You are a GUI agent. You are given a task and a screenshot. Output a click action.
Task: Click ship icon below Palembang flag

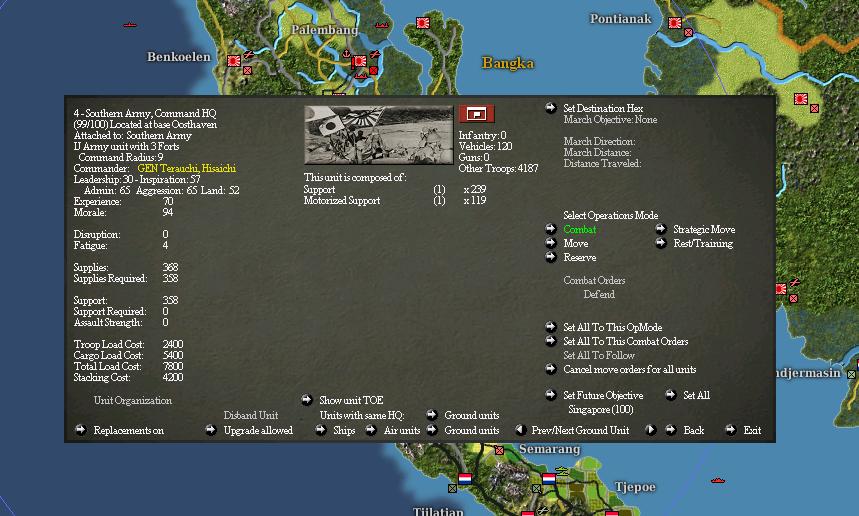[361, 76]
